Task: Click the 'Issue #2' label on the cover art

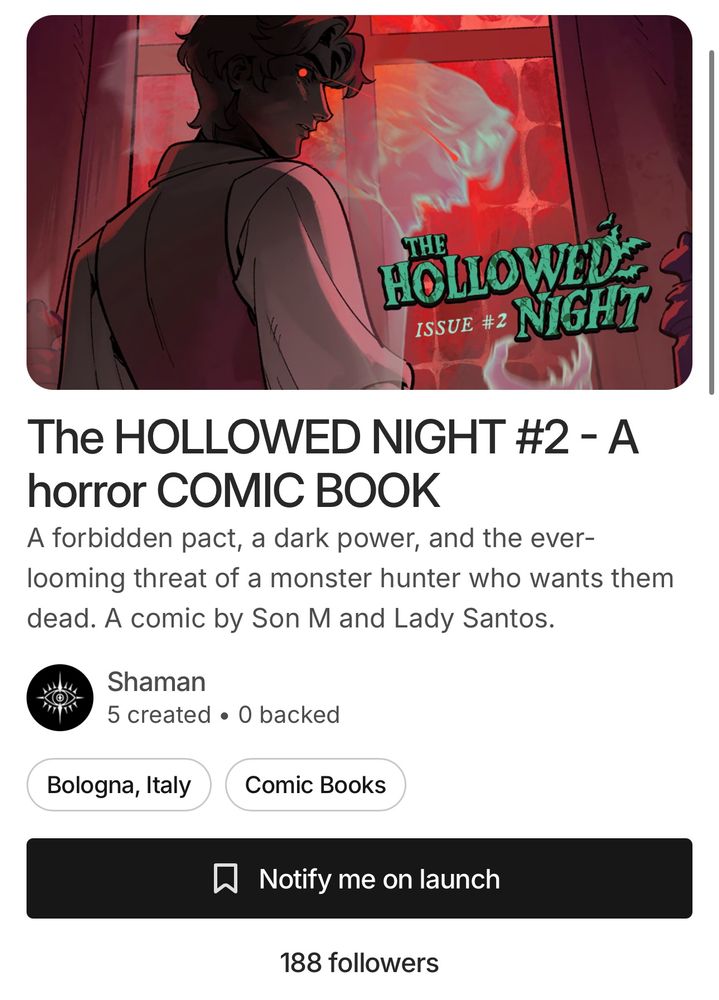Action: coord(461,324)
